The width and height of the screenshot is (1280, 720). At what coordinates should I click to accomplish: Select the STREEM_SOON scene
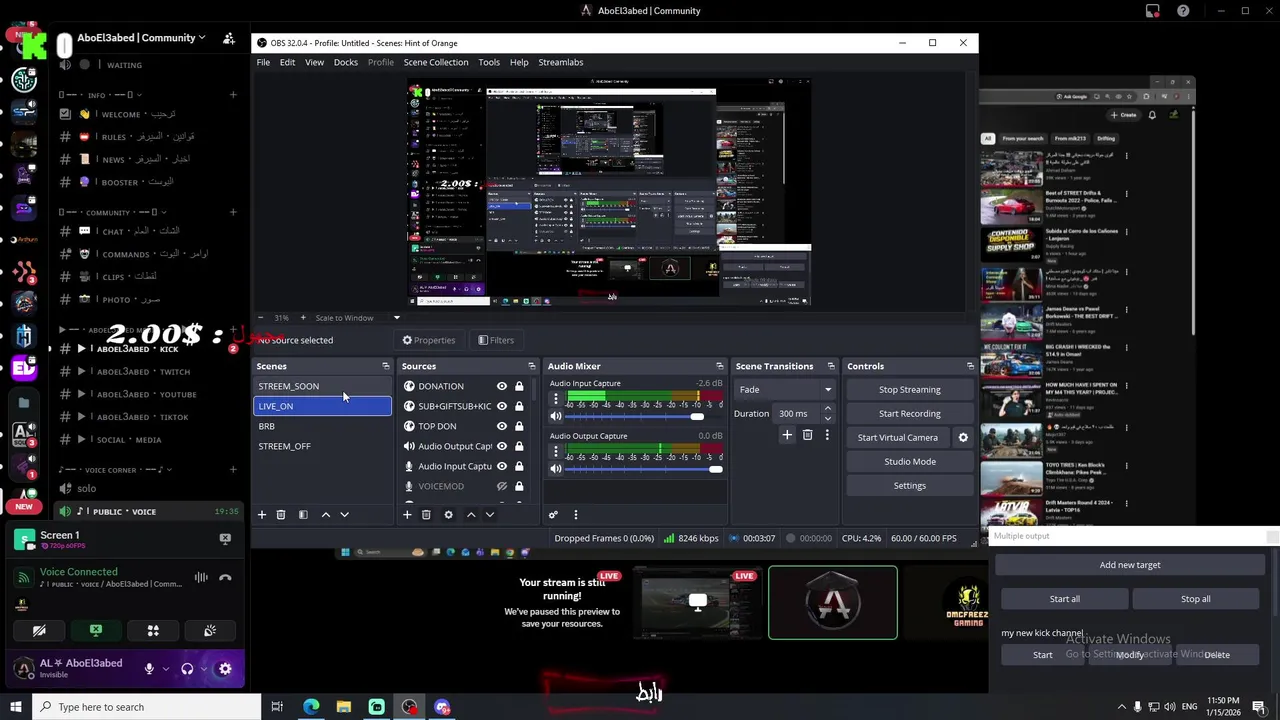pos(322,386)
